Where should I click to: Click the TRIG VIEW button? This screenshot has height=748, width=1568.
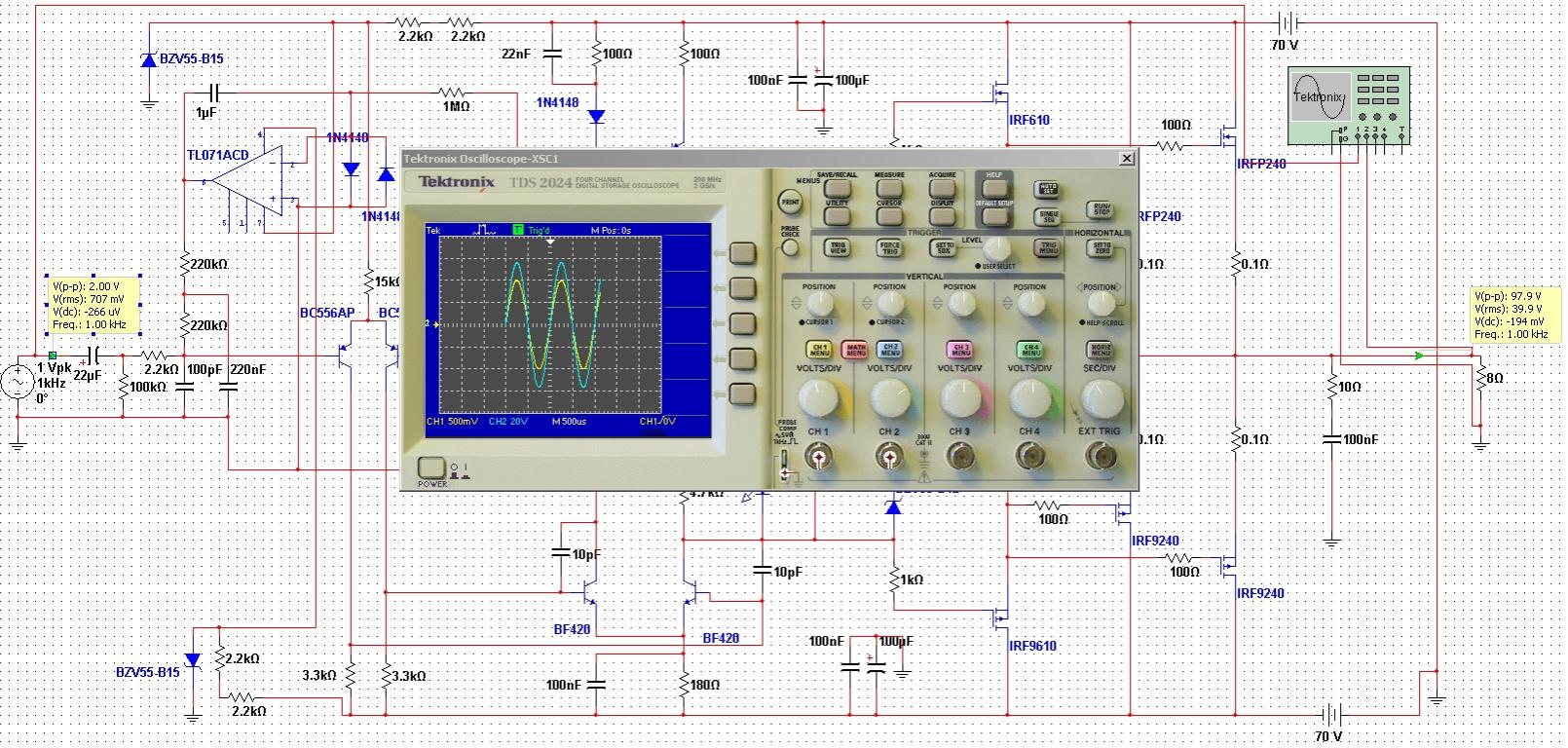837,248
